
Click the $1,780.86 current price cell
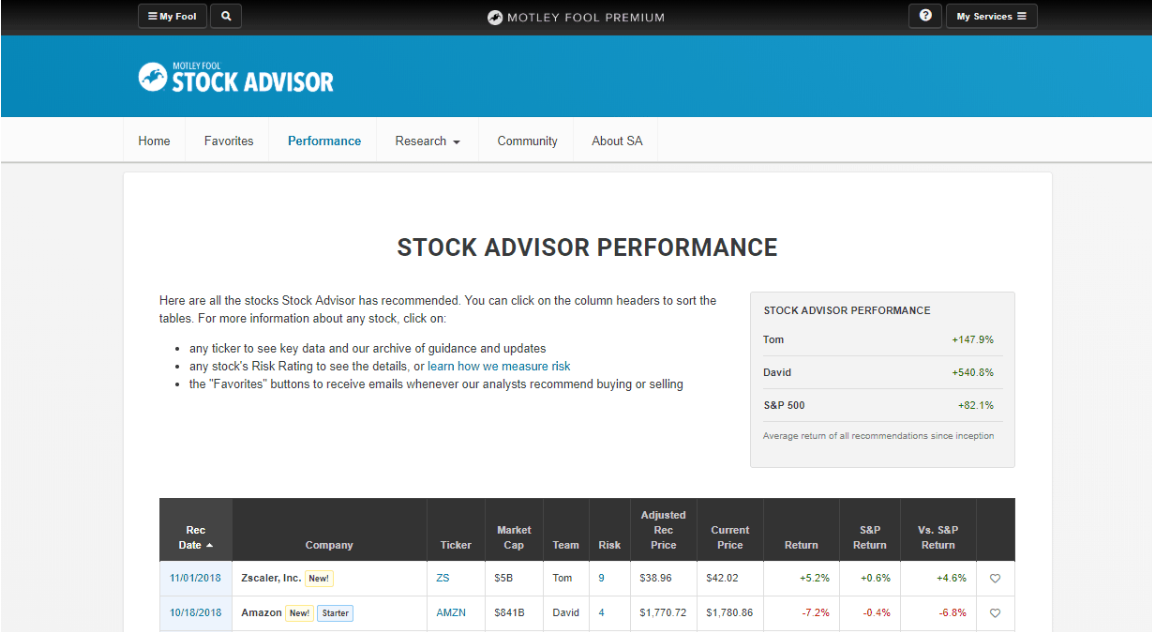tap(730, 612)
